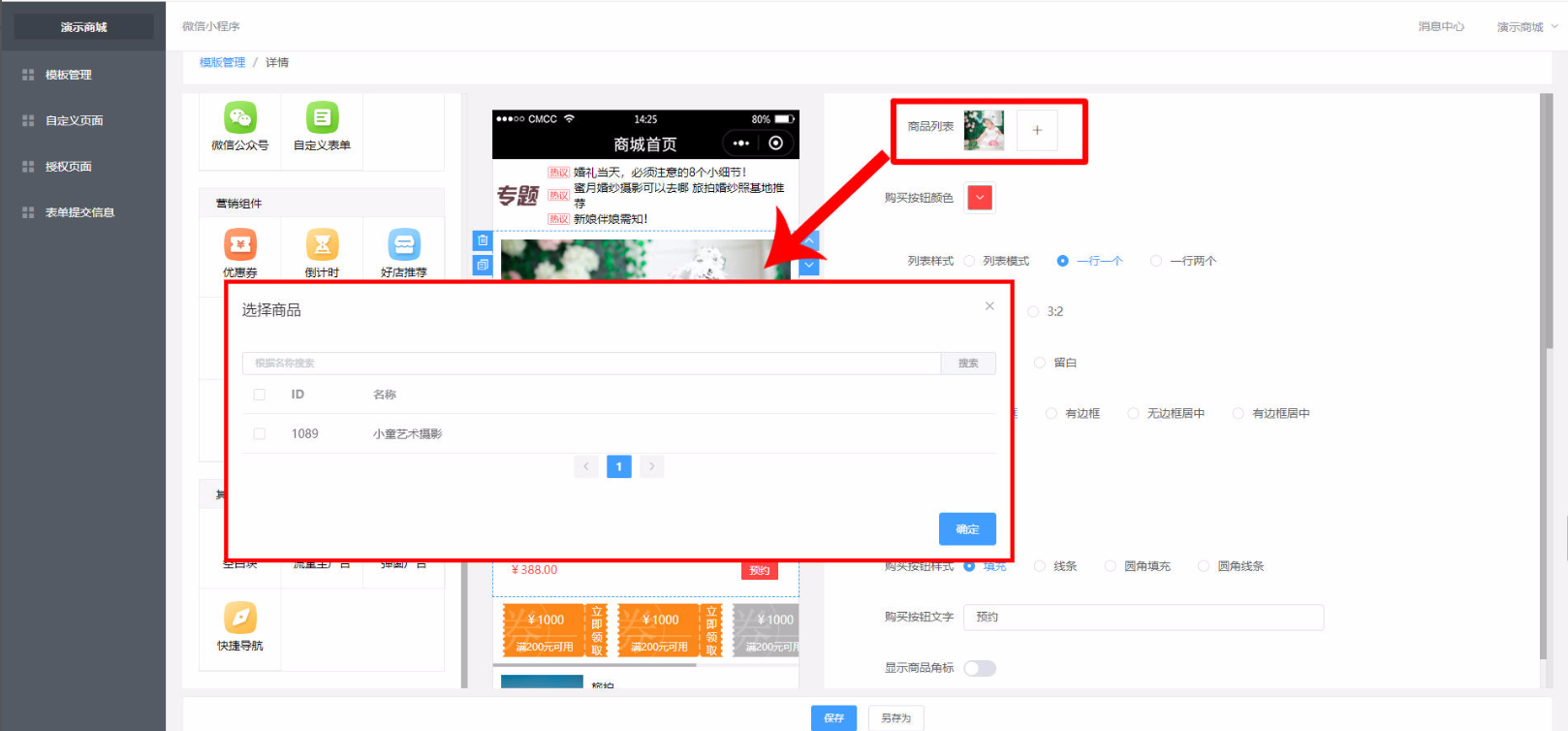The height and width of the screenshot is (731, 1568).
Task: Click the second ¥1000 coupon in preview
Action: [x=670, y=630]
